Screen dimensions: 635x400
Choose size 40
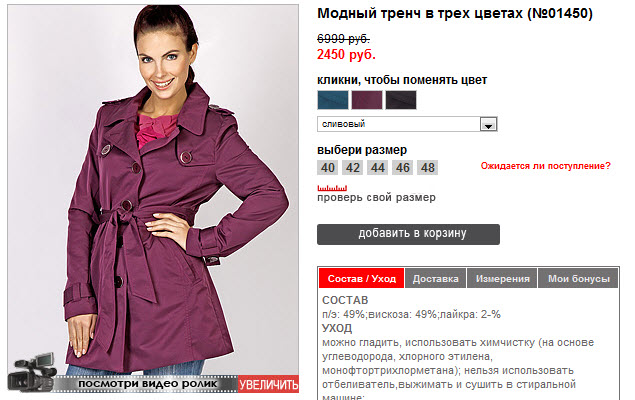coord(328,168)
